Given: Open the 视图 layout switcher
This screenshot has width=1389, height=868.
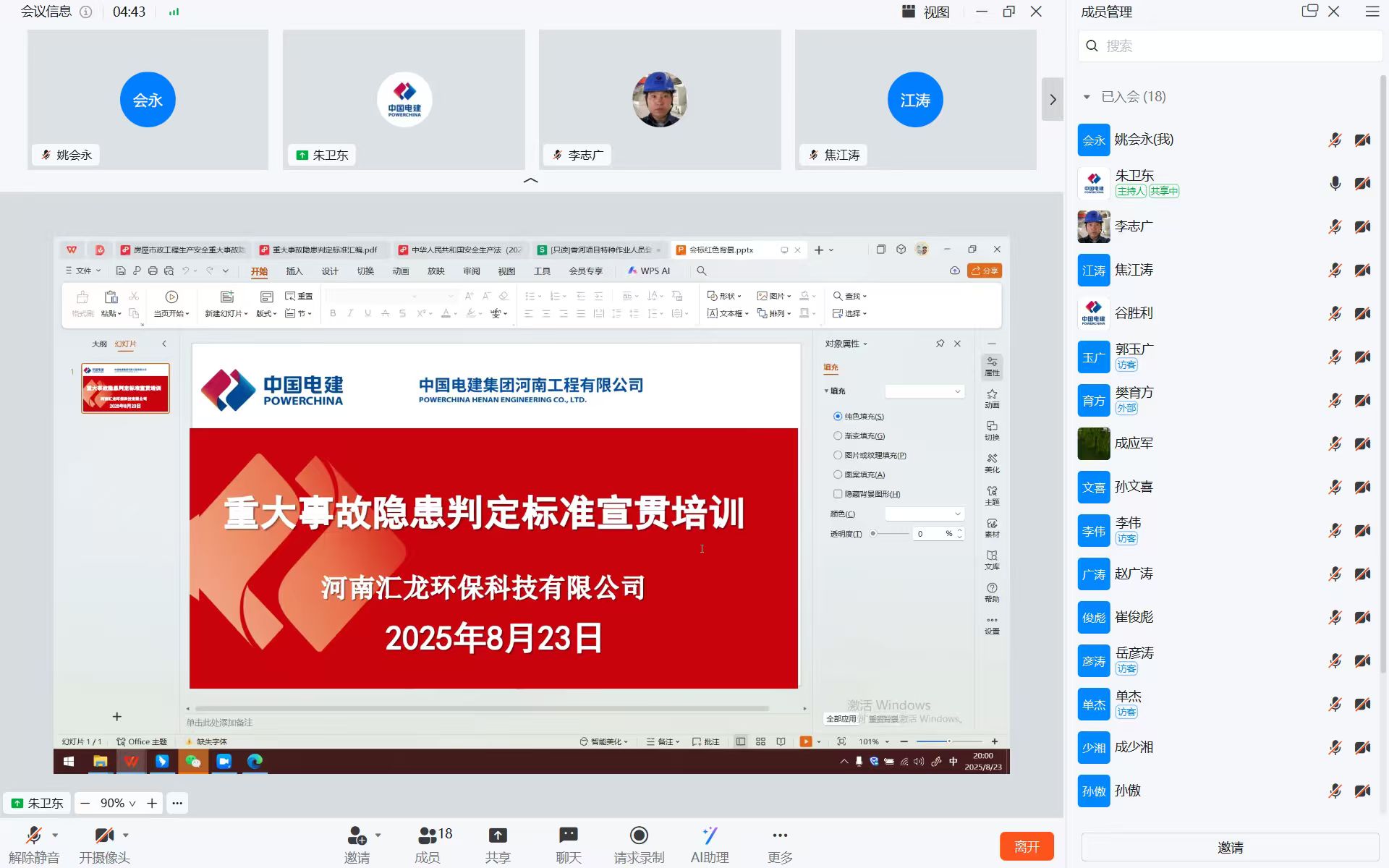Looking at the screenshot, I should [x=926, y=12].
